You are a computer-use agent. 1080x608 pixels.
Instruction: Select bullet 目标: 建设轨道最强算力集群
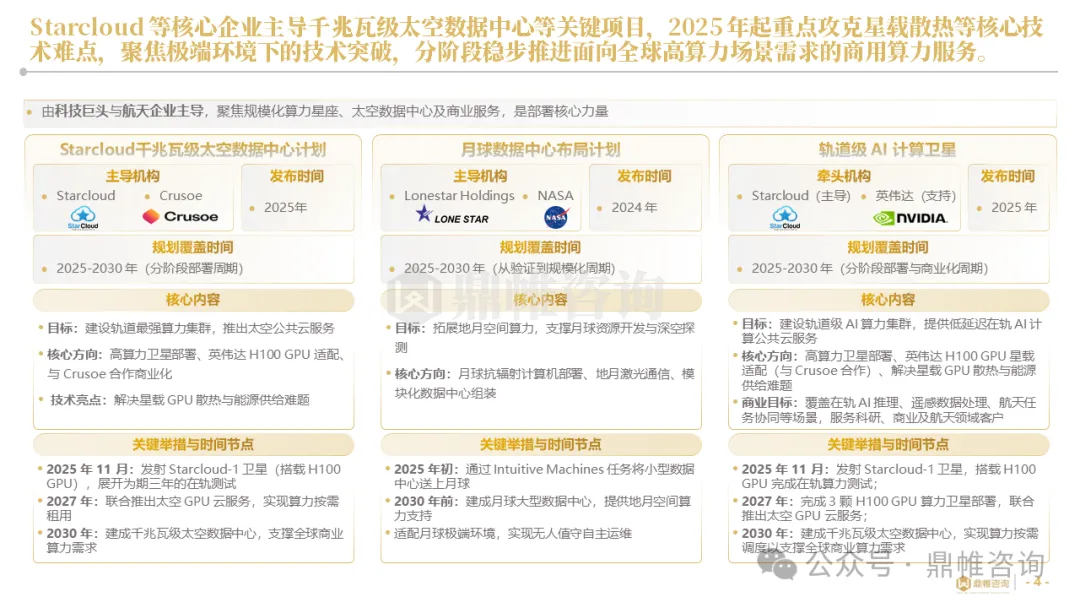pos(191,328)
